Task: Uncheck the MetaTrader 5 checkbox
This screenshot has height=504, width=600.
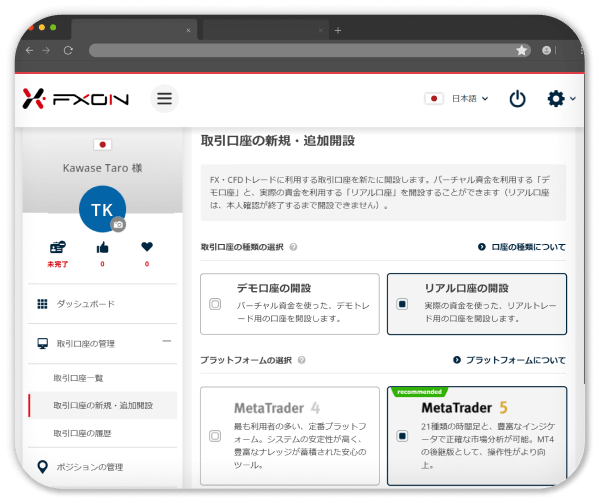Action: (402, 436)
